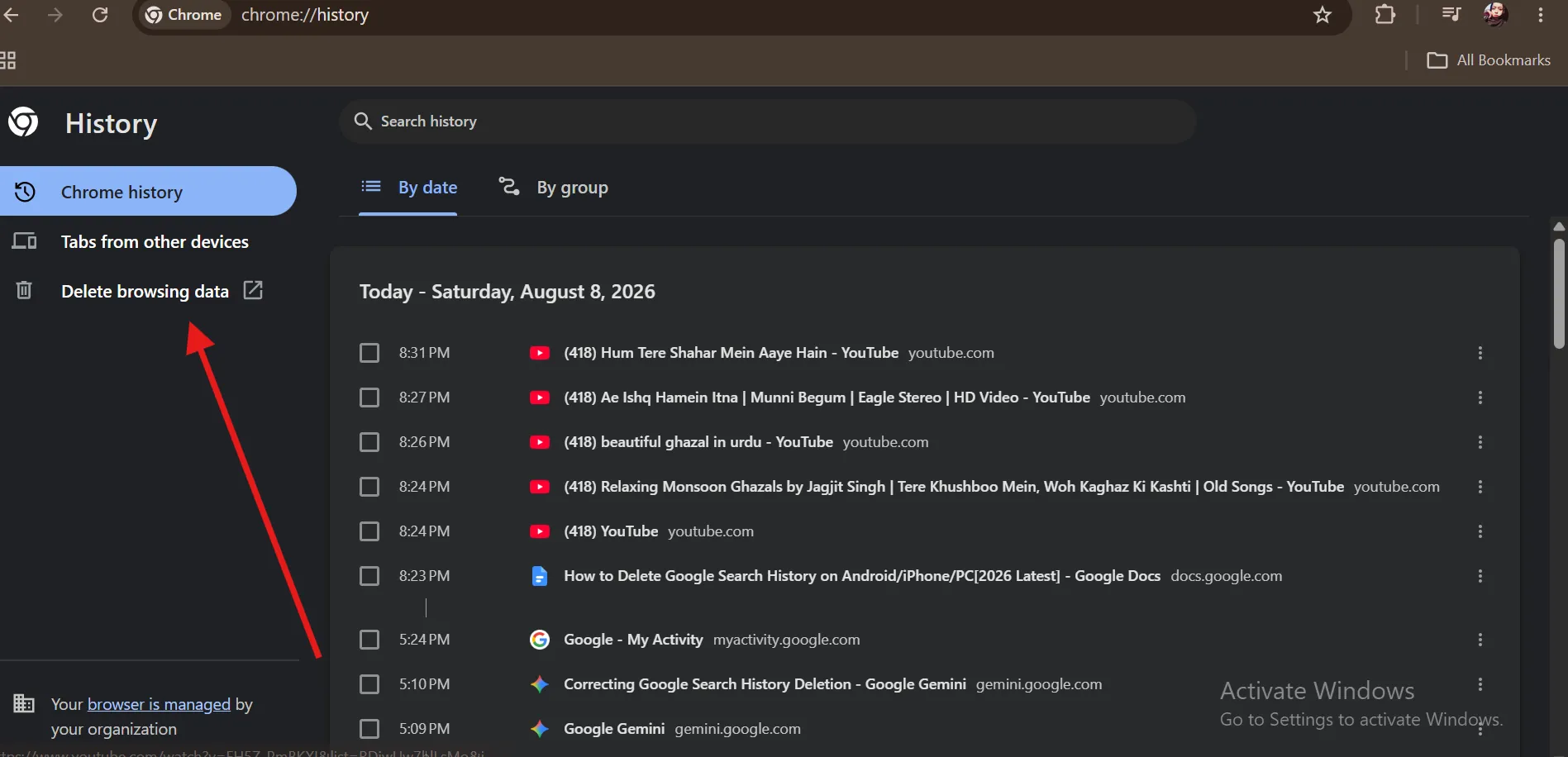Click the Google Docs favicon in 8:23 PM row
This screenshot has height=757, width=1568.
coord(540,576)
